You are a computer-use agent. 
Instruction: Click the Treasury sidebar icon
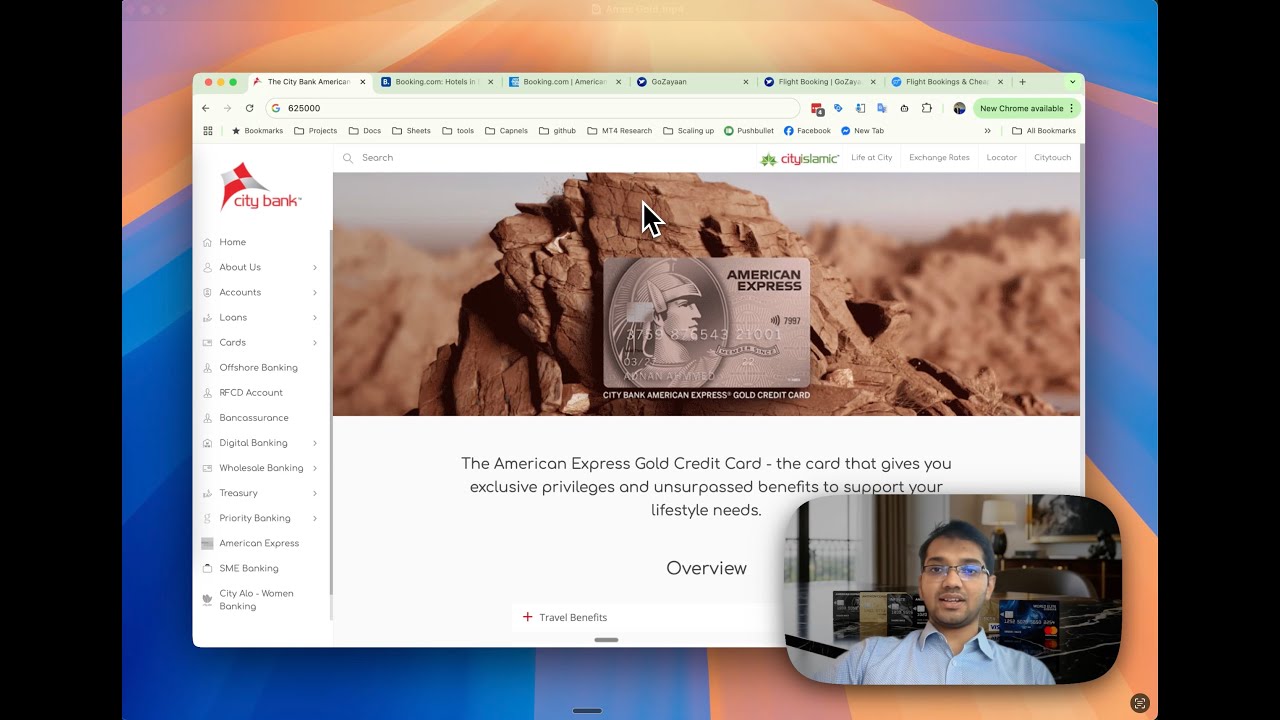click(207, 493)
